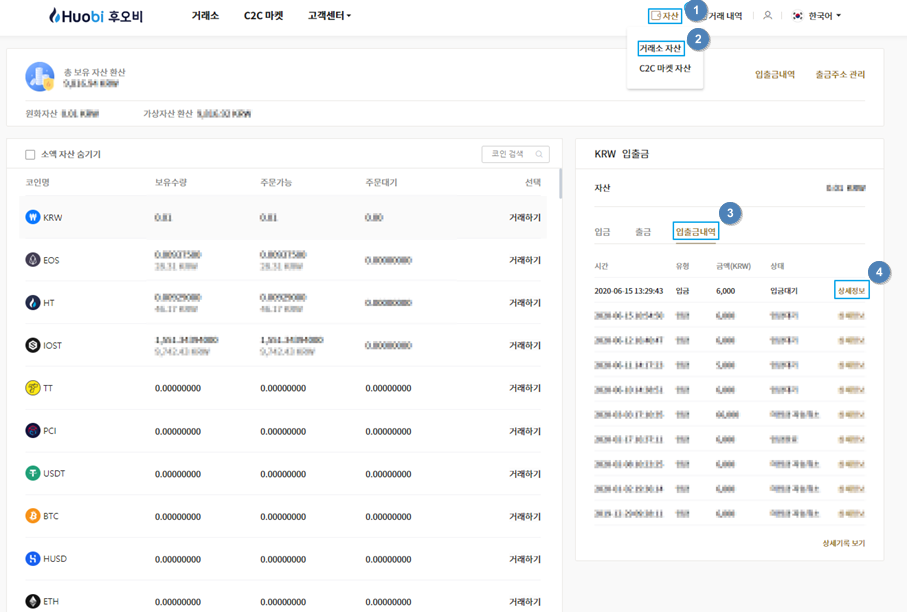Click the KRW coin icon
907x612 pixels.
33,217
